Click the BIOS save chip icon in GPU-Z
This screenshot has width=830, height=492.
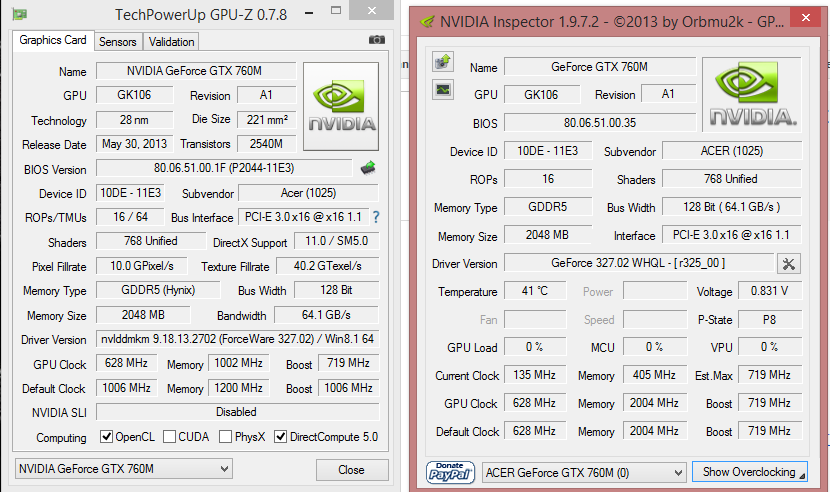368,168
